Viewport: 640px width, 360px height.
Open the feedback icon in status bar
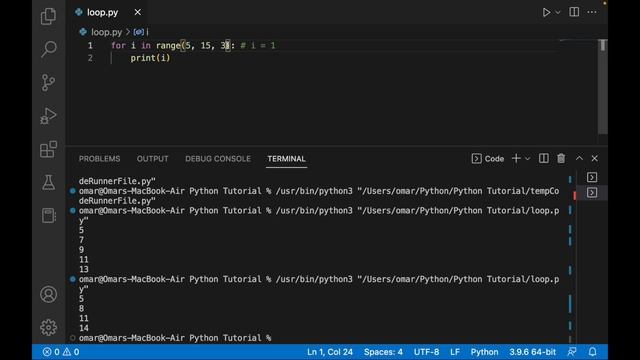(x=572, y=351)
